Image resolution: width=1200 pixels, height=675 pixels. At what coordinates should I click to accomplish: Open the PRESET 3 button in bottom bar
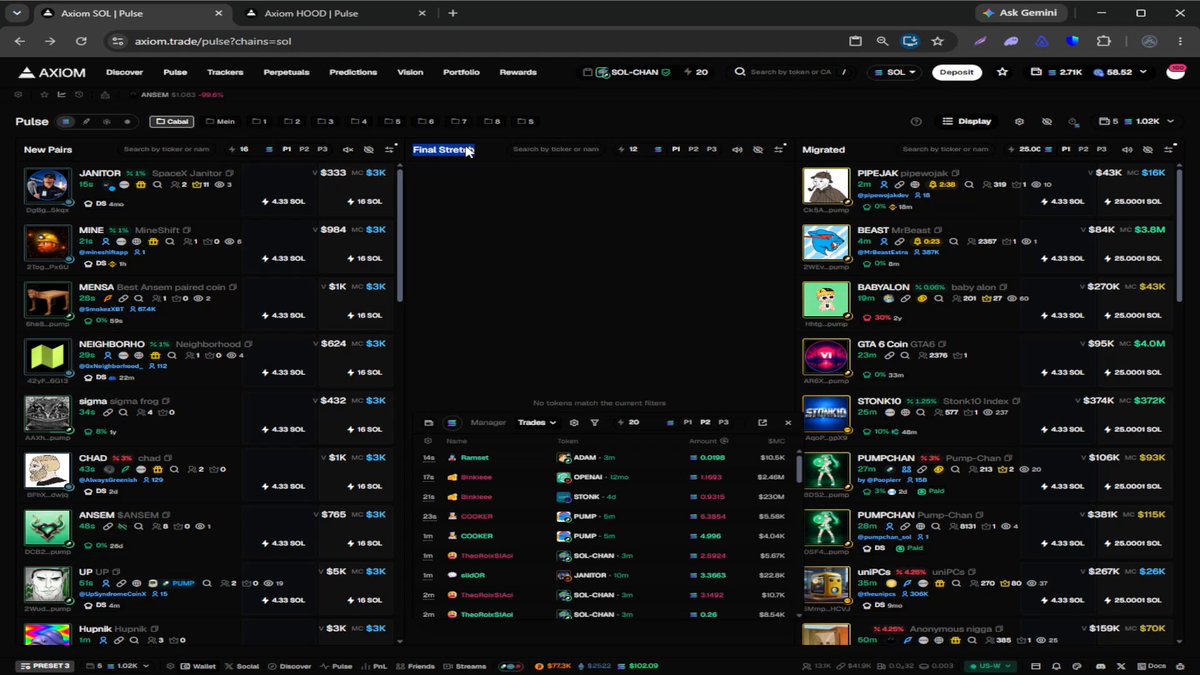[x=46, y=665]
